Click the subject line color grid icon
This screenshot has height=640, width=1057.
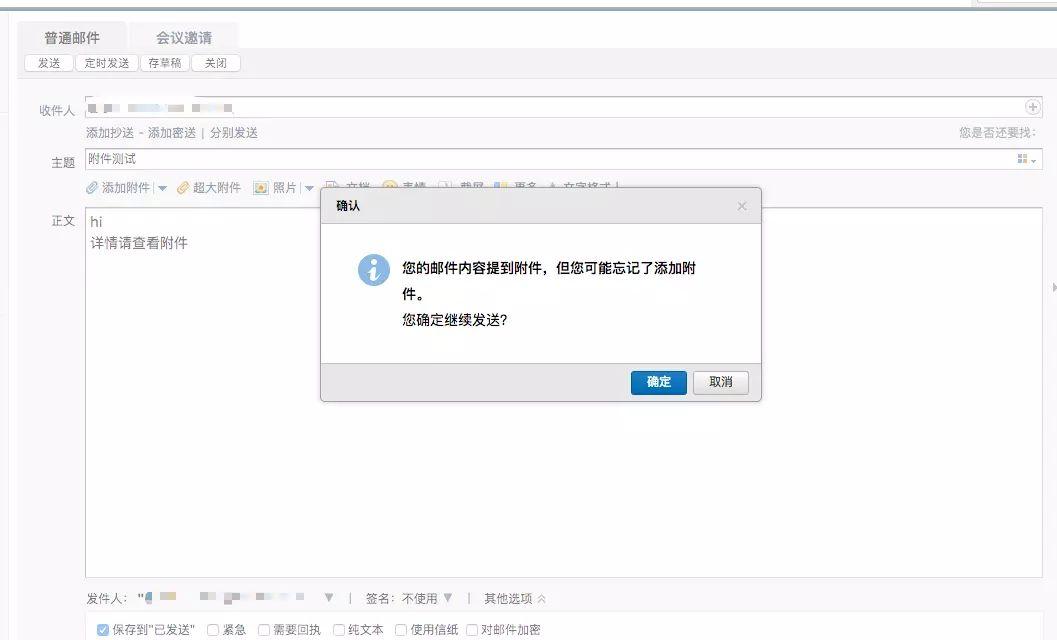[1023, 159]
